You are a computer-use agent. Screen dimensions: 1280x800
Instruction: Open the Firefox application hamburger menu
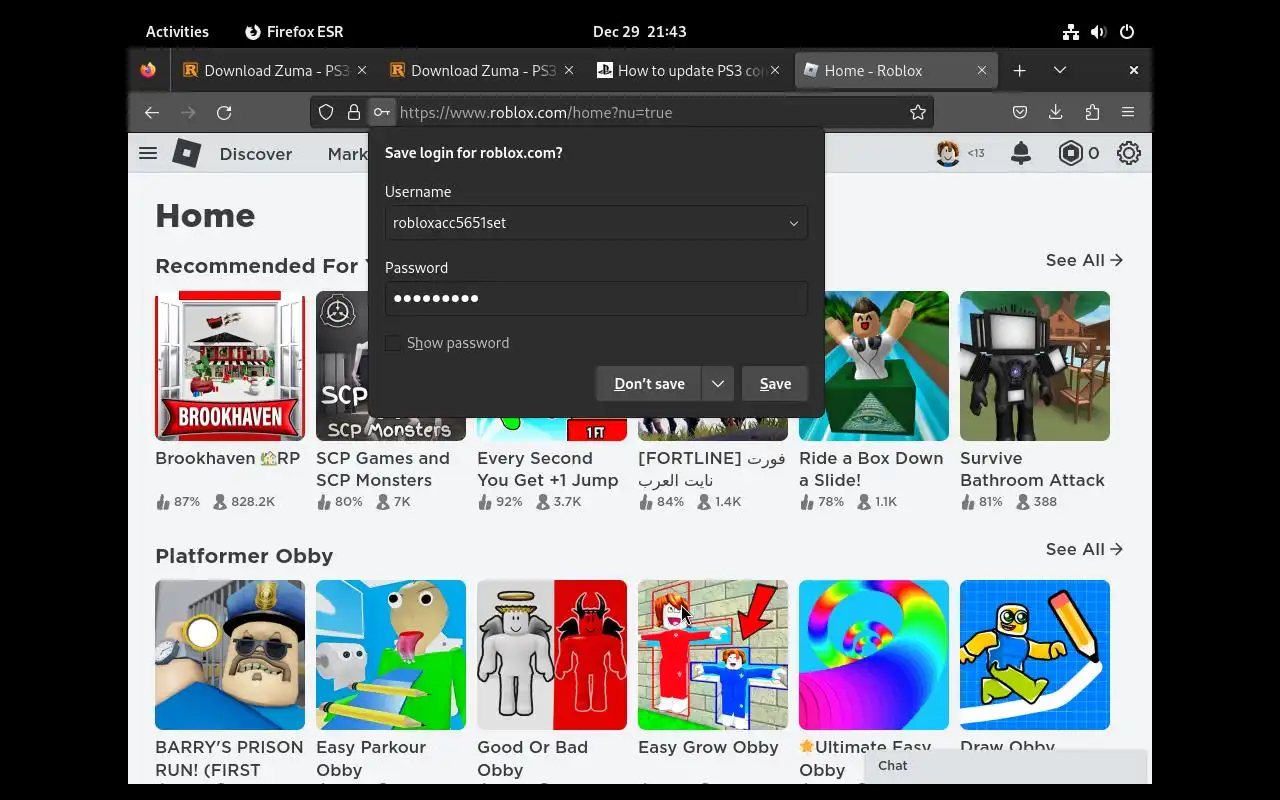pyautogui.click(x=1128, y=113)
